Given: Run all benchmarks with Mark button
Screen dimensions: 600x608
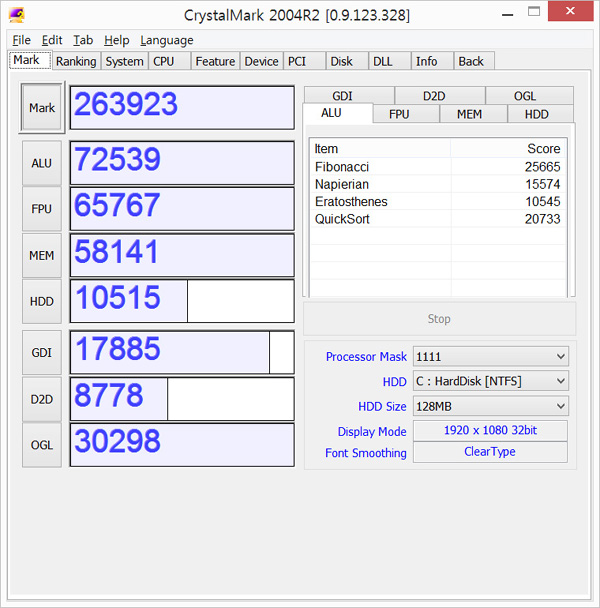Looking at the screenshot, I should [42, 107].
